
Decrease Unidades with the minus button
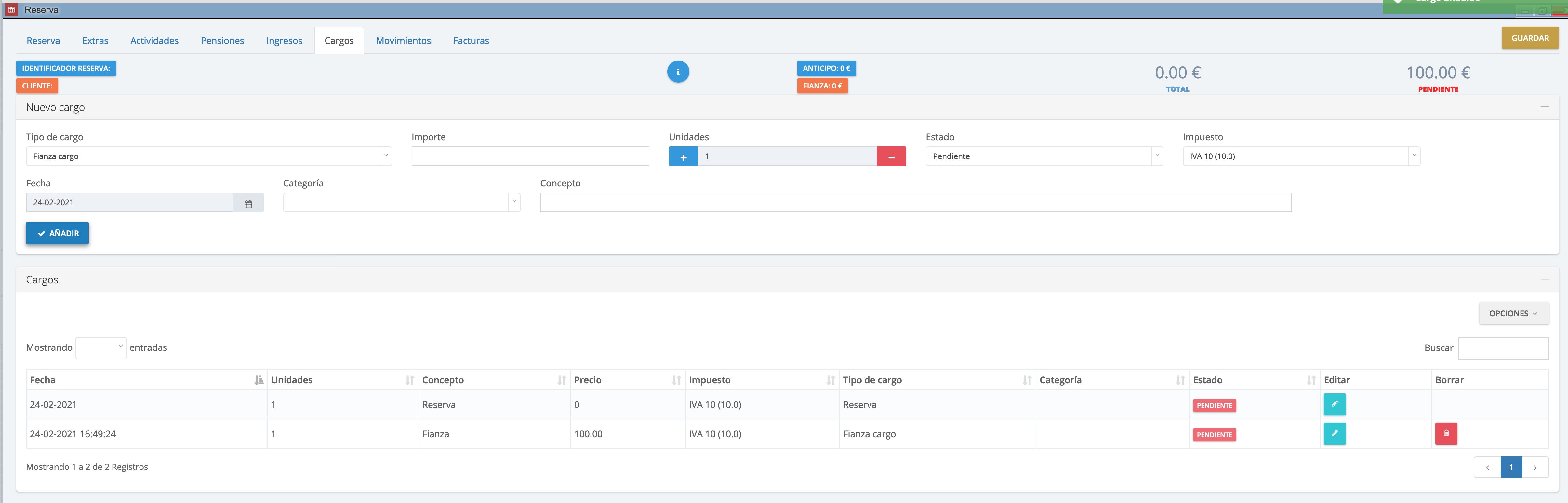[x=891, y=156]
